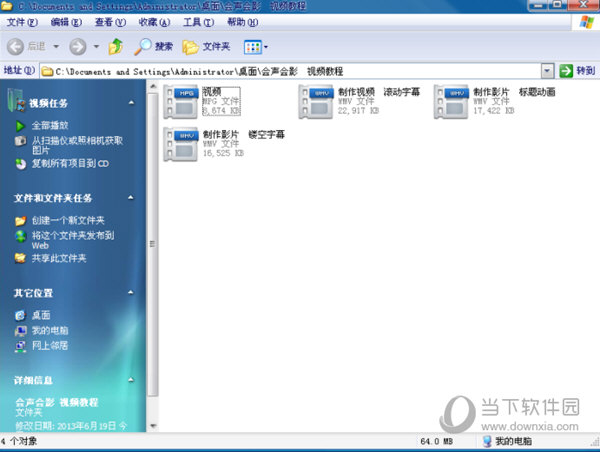This screenshot has width=600, height=452.
Task: Collapse the 文件和文件夹任务 section
Action: 131,197
